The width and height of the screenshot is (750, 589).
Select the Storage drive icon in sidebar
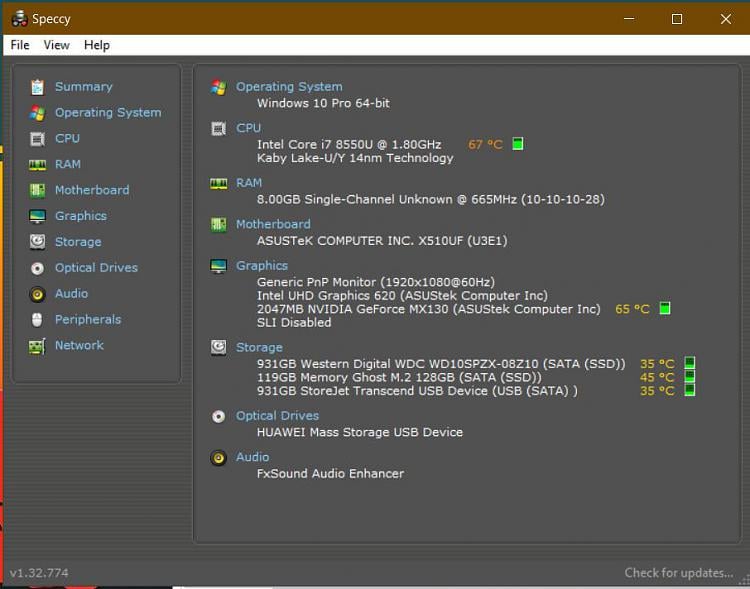[x=37, y=242]
